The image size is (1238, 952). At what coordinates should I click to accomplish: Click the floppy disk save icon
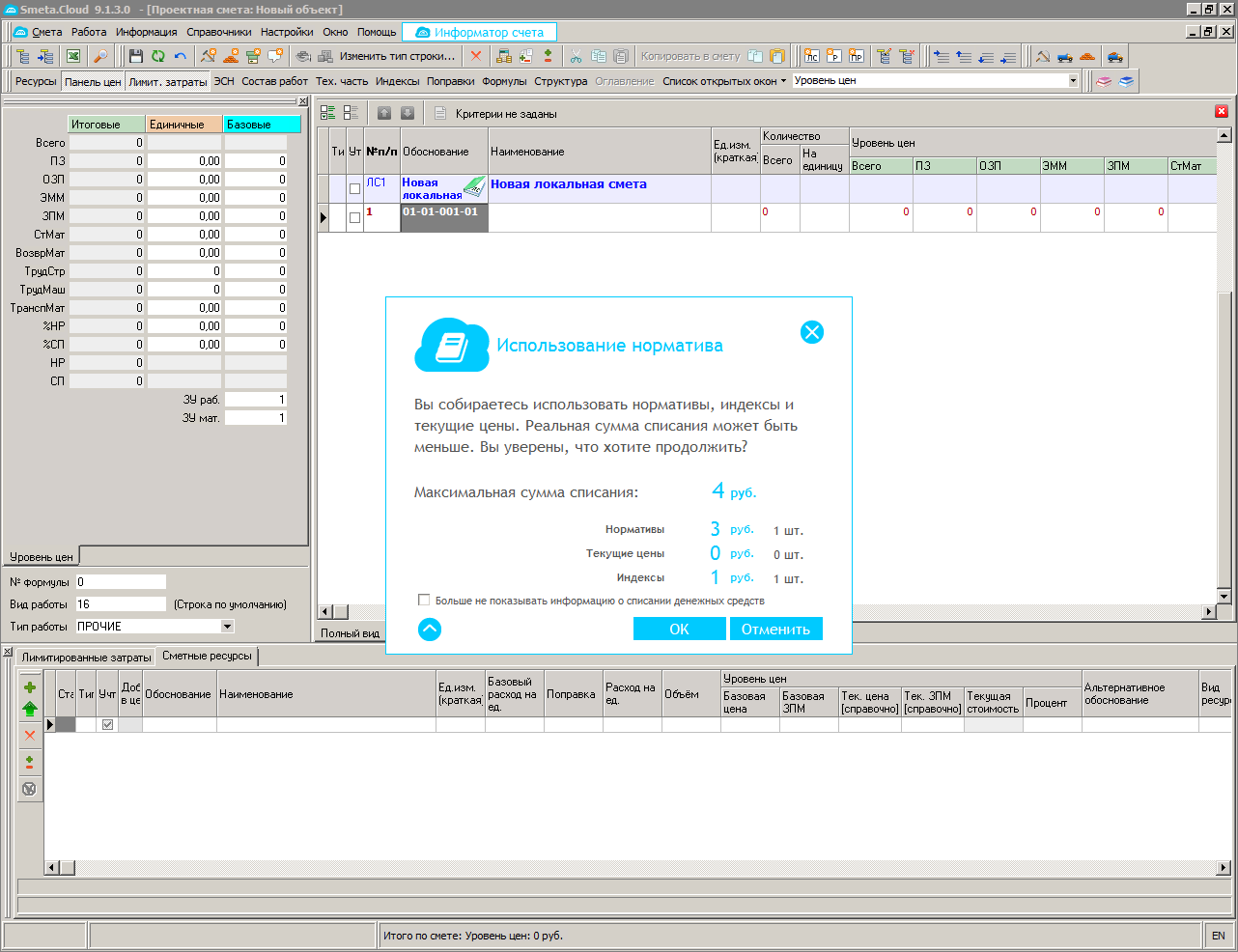[136, 56]
